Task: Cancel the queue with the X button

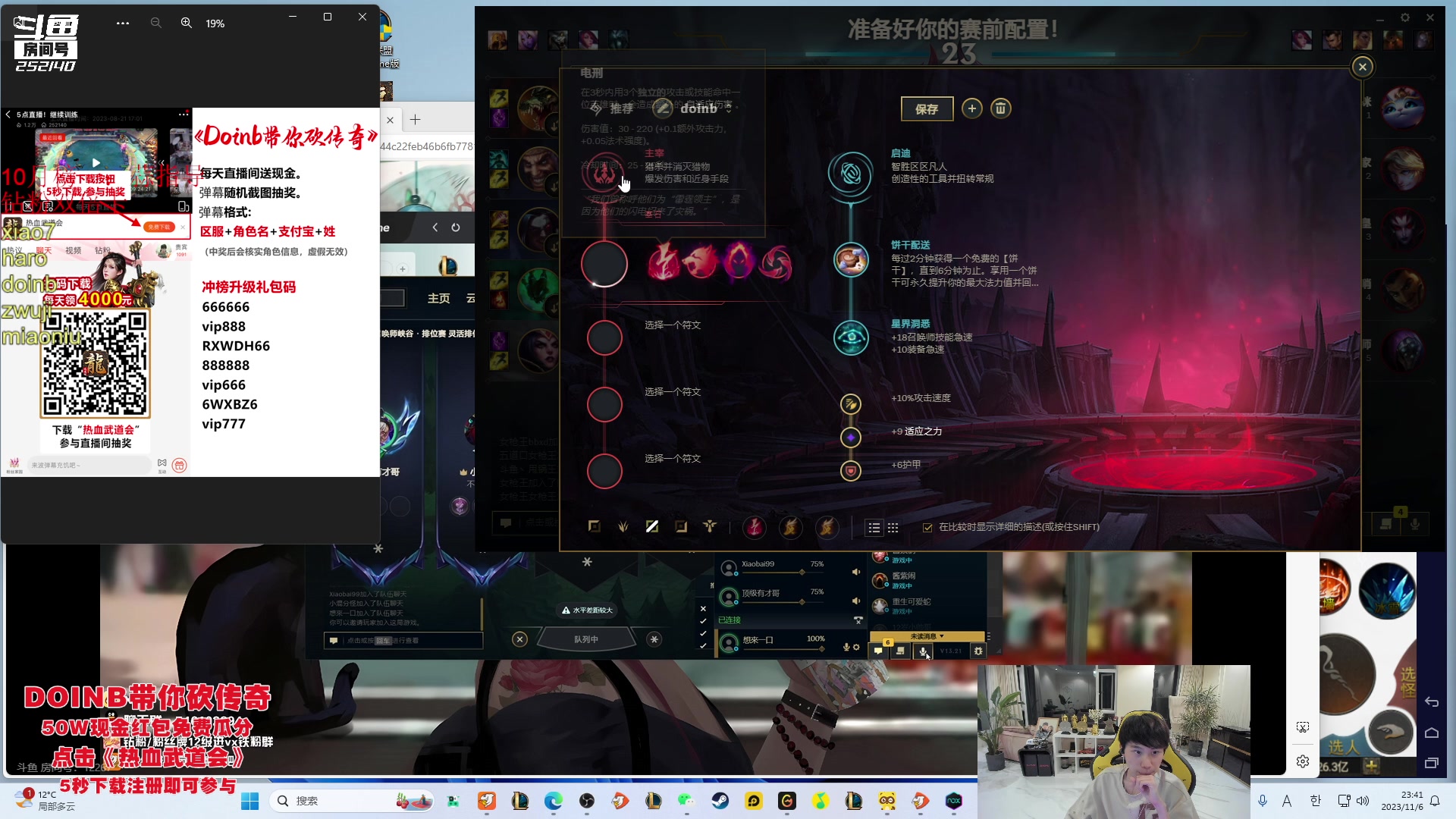Action: pos(520,639)
